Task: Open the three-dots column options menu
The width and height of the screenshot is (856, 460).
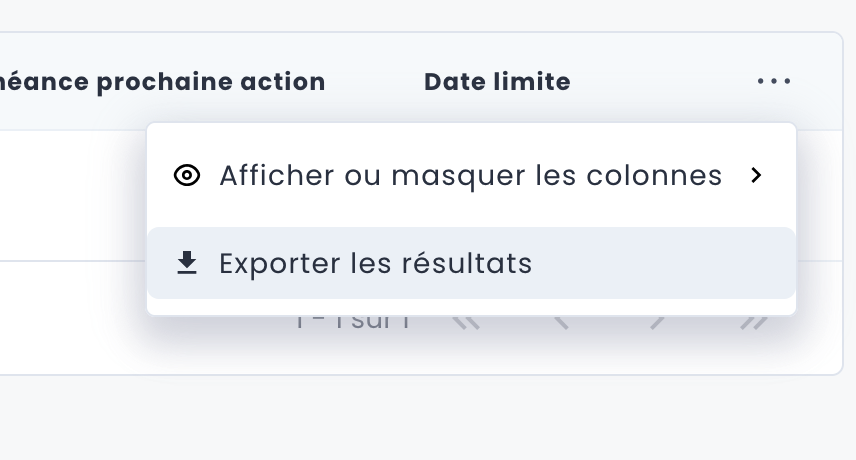Action: pyautogui.click(x=774, y=81)
